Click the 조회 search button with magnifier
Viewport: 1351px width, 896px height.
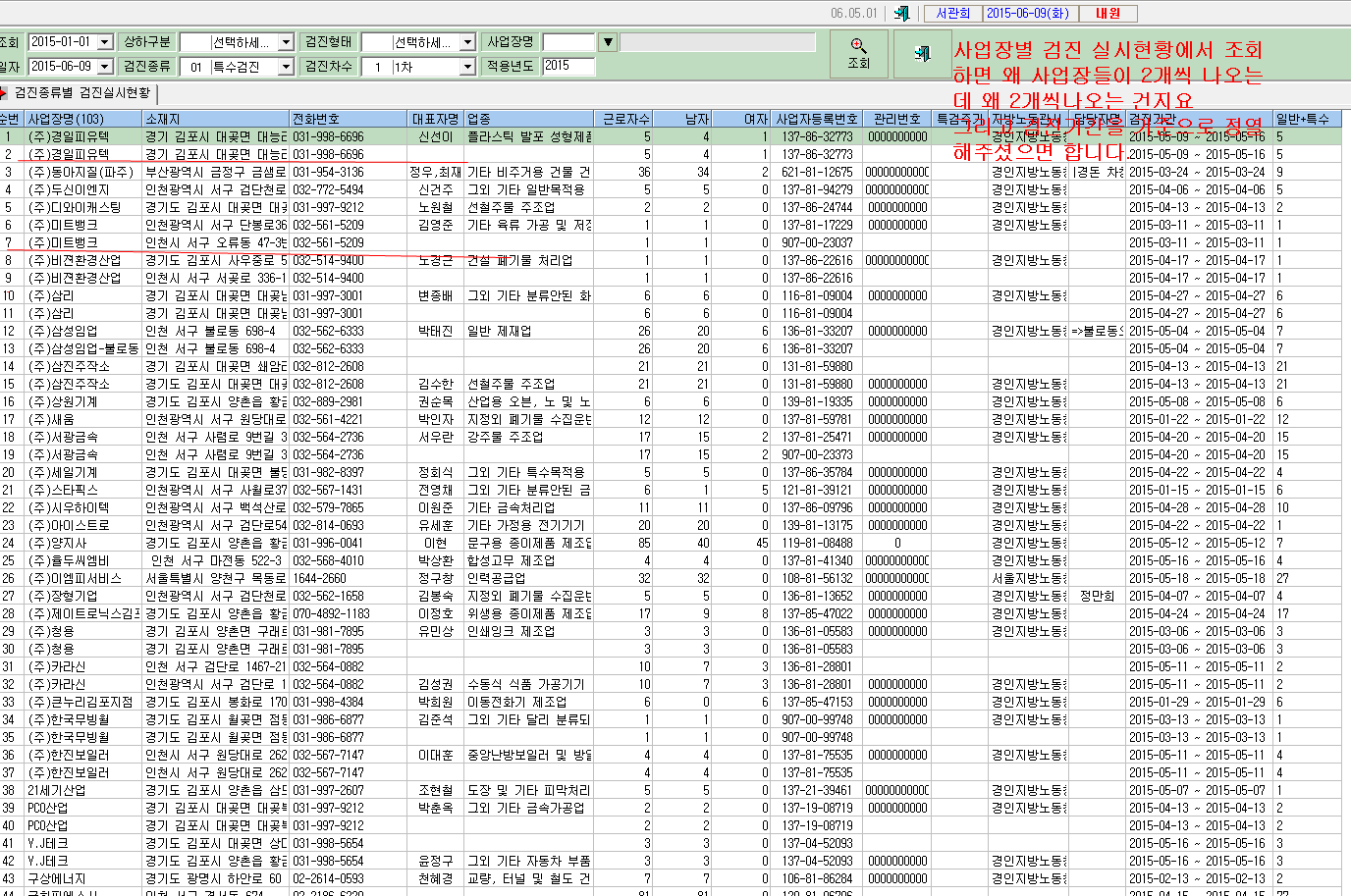pos(858,54)
